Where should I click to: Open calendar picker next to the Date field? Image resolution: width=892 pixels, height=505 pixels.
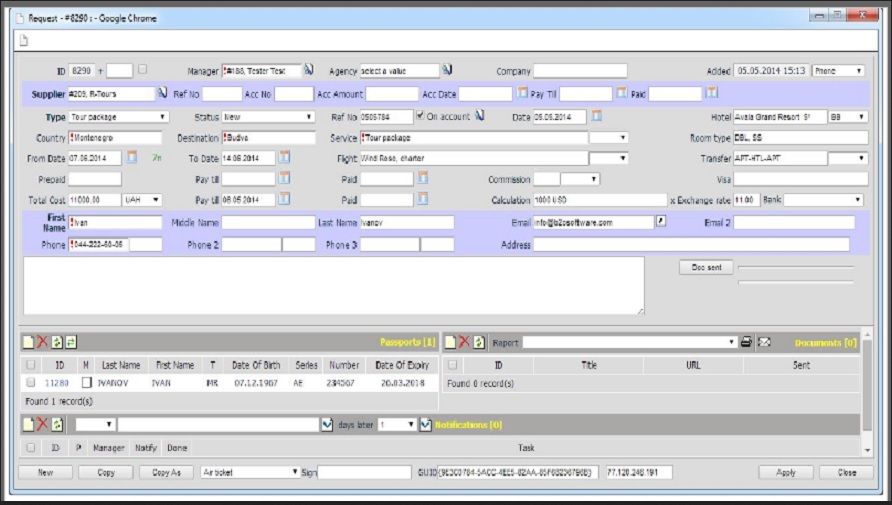point(597,117)
